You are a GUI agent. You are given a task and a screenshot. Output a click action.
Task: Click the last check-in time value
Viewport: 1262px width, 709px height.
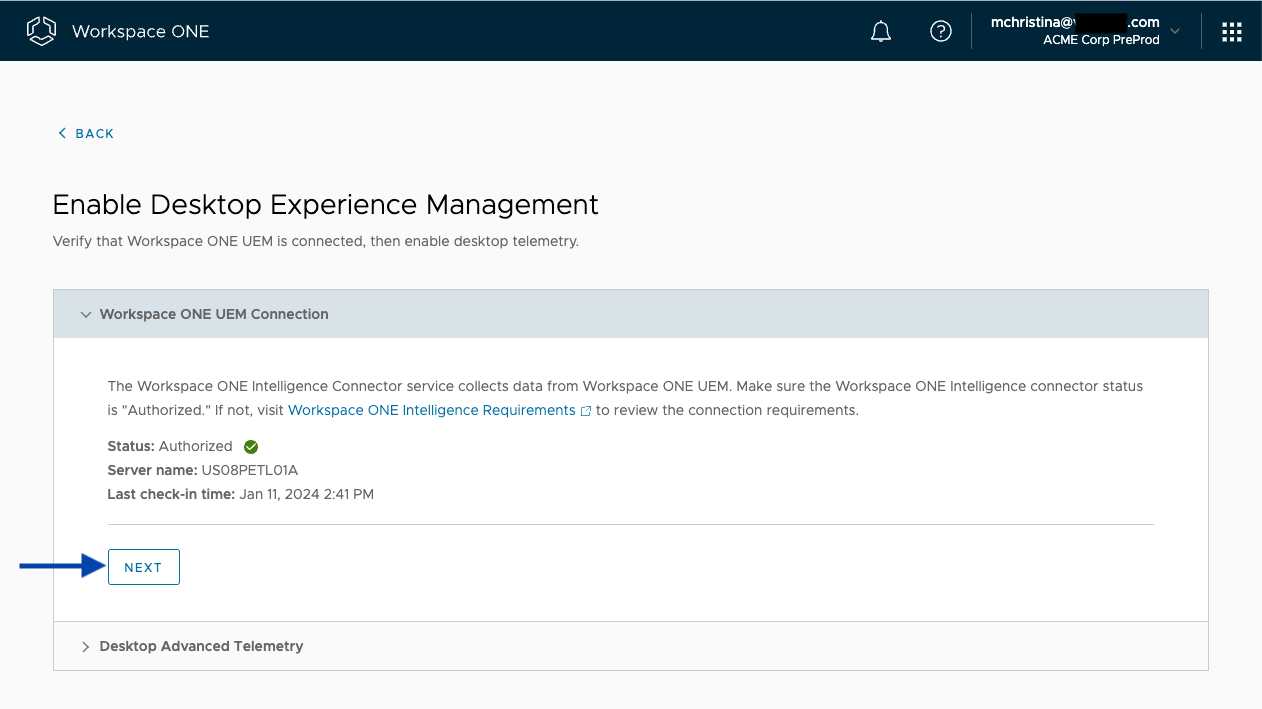click(306, 494)
